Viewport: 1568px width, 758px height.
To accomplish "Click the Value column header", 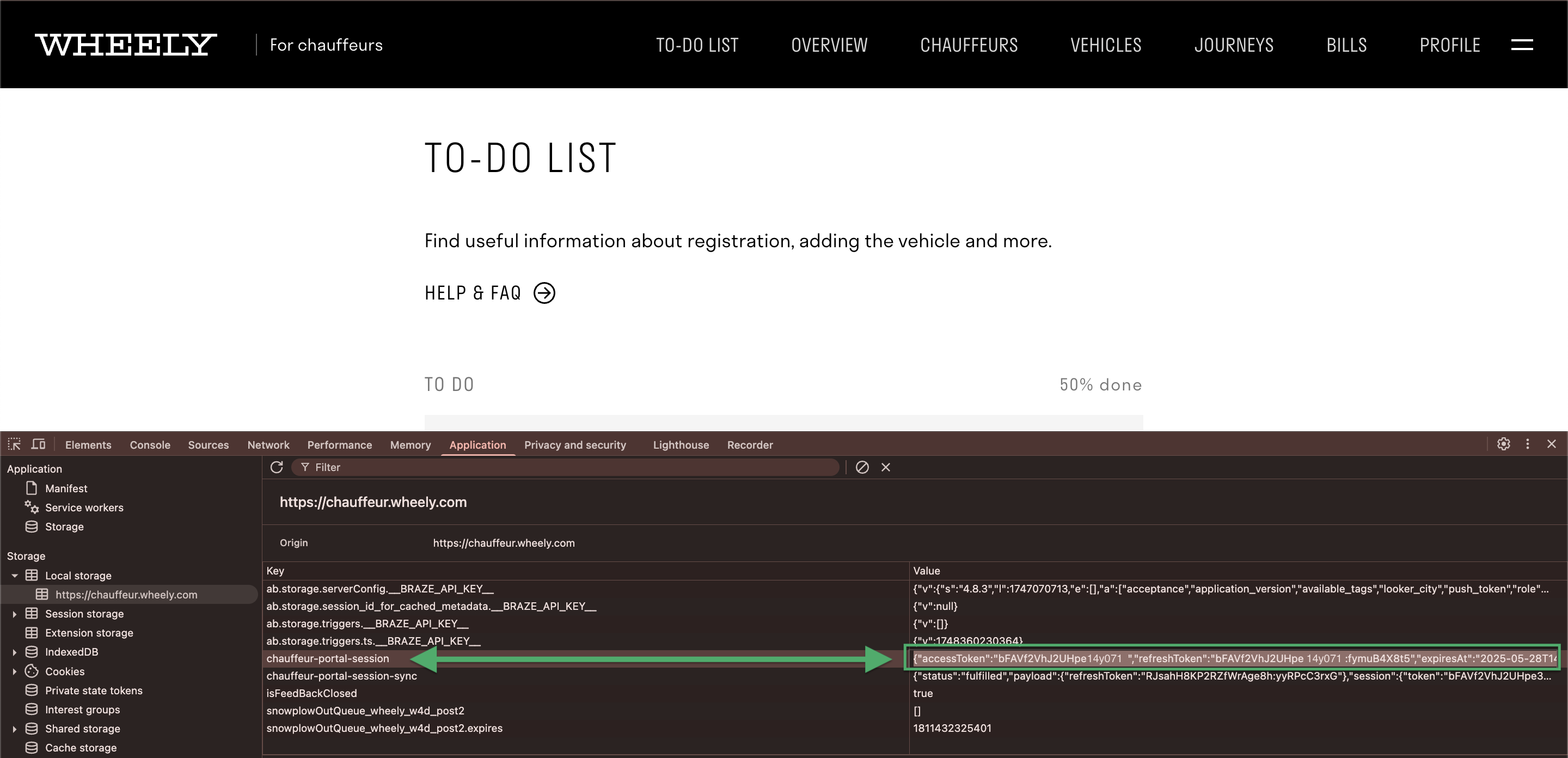I will coord(1238,571).
